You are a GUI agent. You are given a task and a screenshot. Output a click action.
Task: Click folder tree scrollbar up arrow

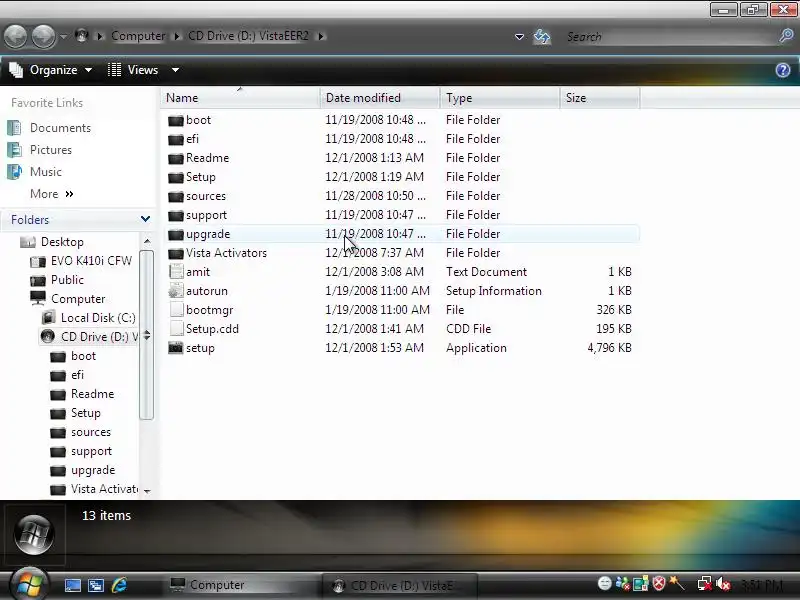pos(147,241)
